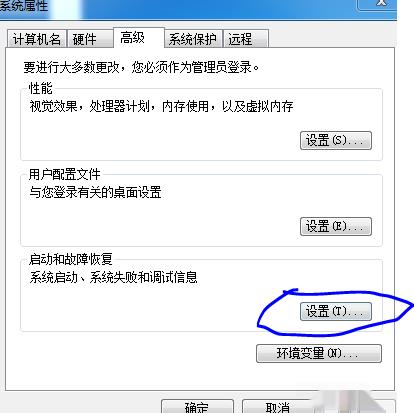Dismiss dialog with 取消 button

coord(277,406)
